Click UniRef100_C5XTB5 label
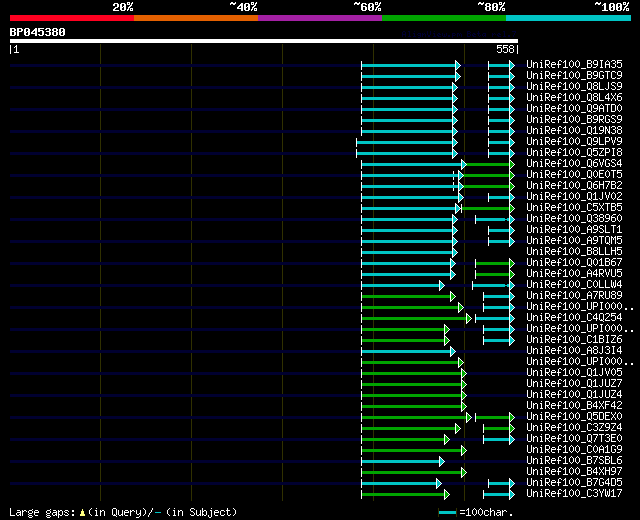 pos(574,208)
